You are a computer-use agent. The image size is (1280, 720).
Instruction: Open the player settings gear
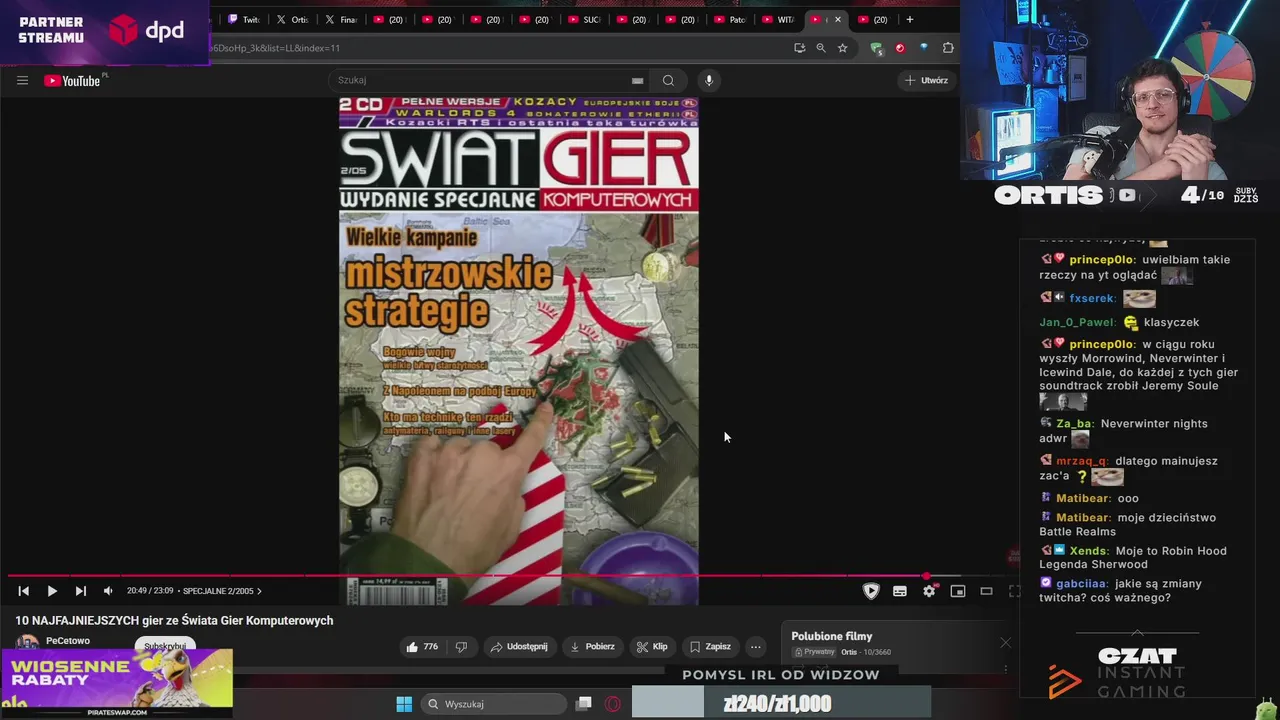point(929,591)
